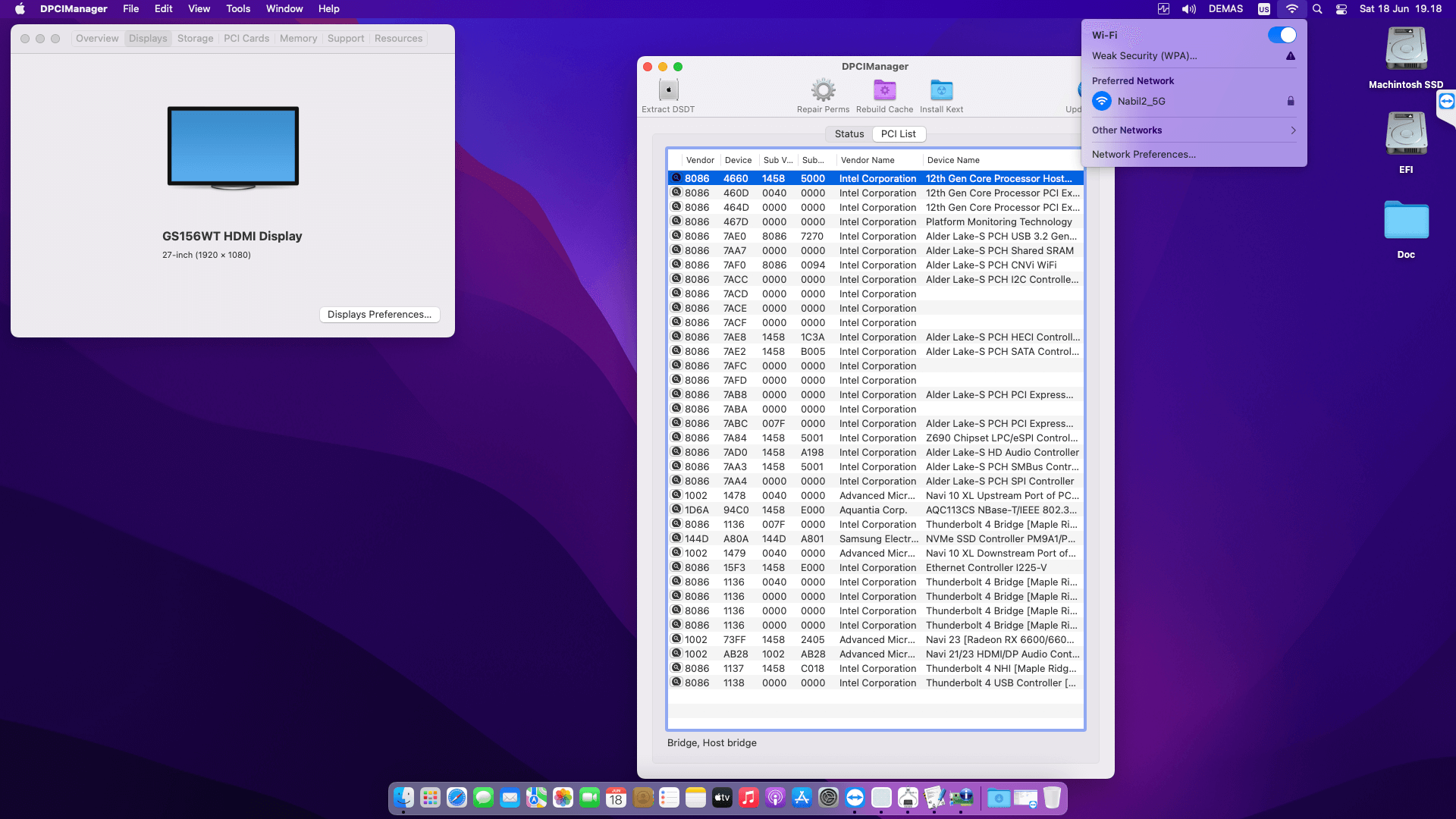The image size is (1456, 819).
Task: Click the Extract DSDT toolbar icon
Action: point(668,90)
